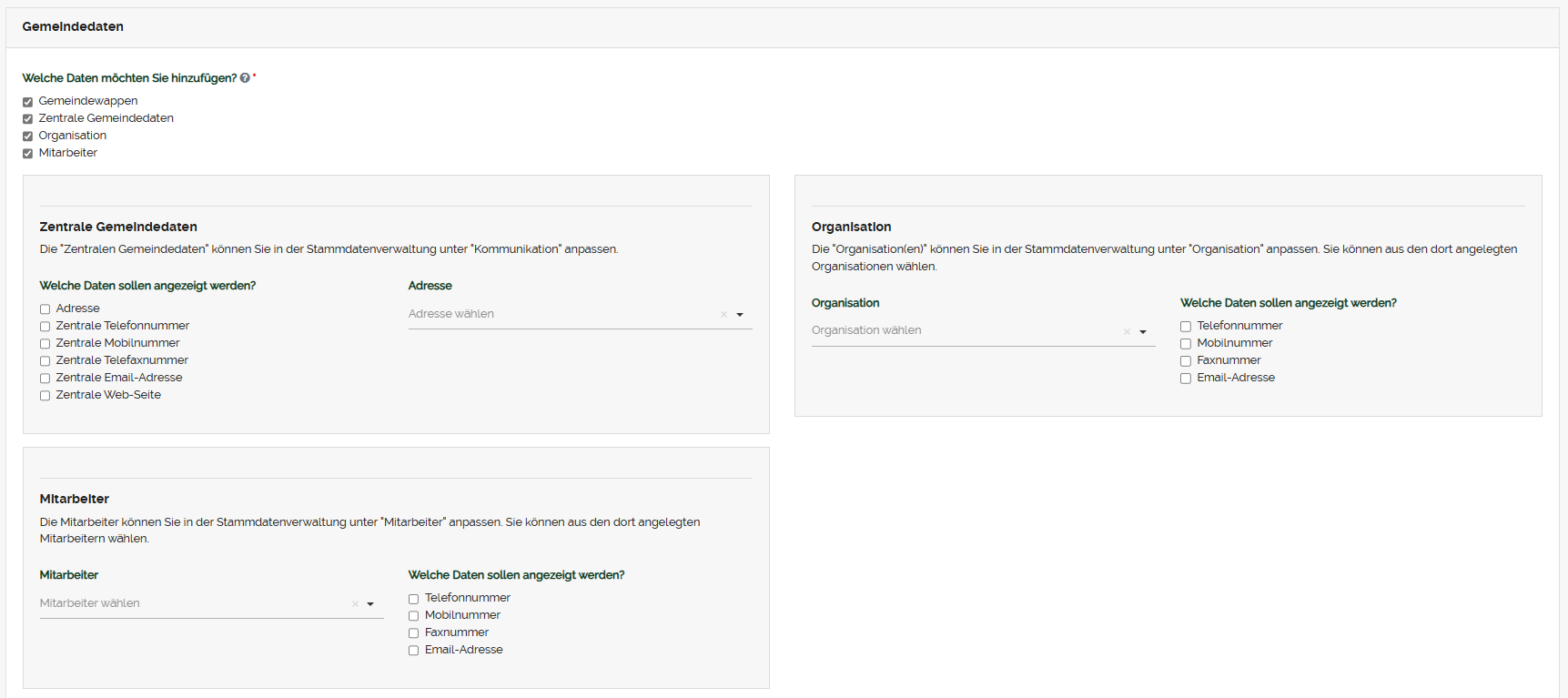
Task: Untick the top-level Organisation checkbox
Action: click(x=28, y=137)
